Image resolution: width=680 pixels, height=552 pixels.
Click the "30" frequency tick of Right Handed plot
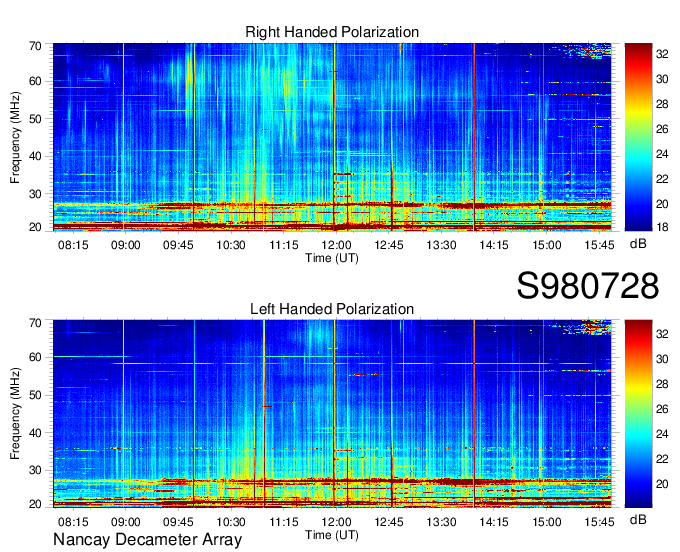(35, 194)
